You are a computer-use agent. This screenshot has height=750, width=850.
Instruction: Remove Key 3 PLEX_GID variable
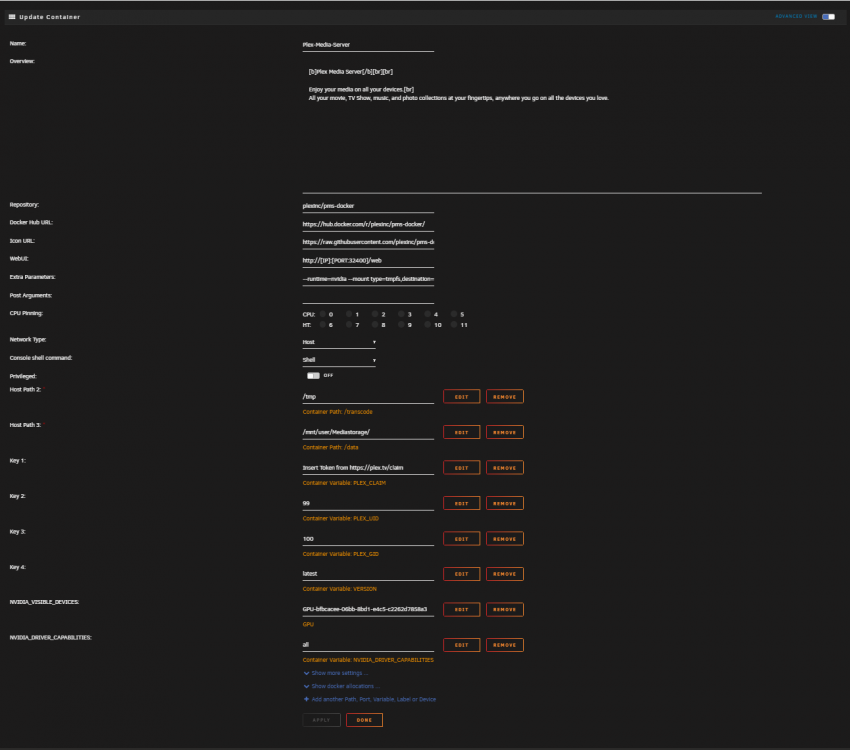point(505,539)
